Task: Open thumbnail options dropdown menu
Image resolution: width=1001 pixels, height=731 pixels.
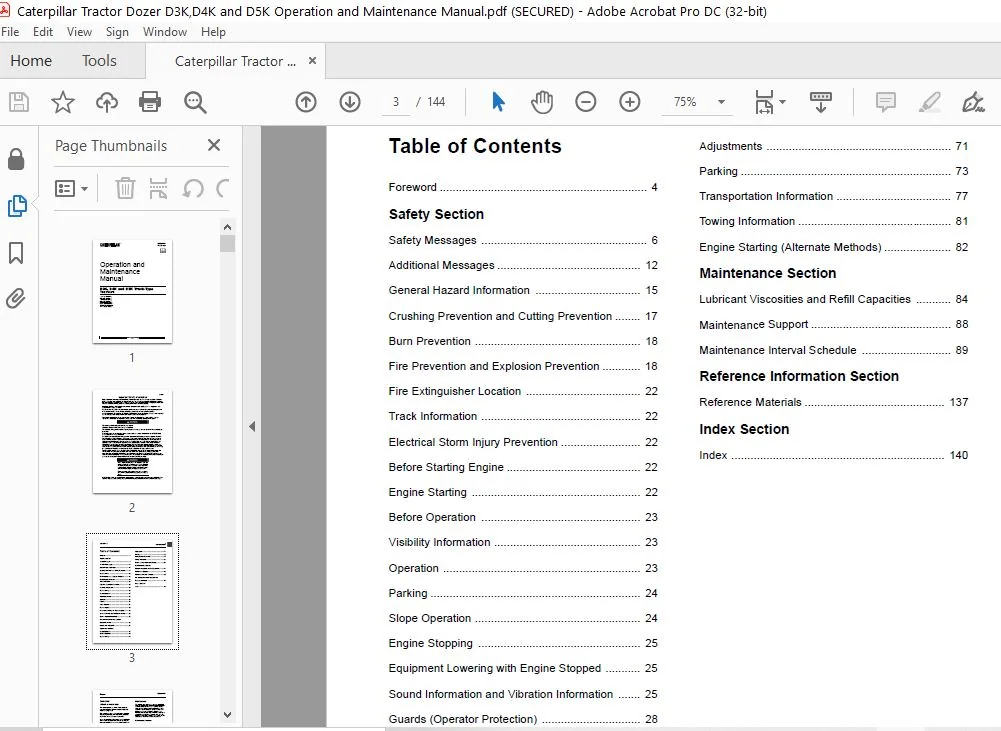Action: tap(72, 188)
